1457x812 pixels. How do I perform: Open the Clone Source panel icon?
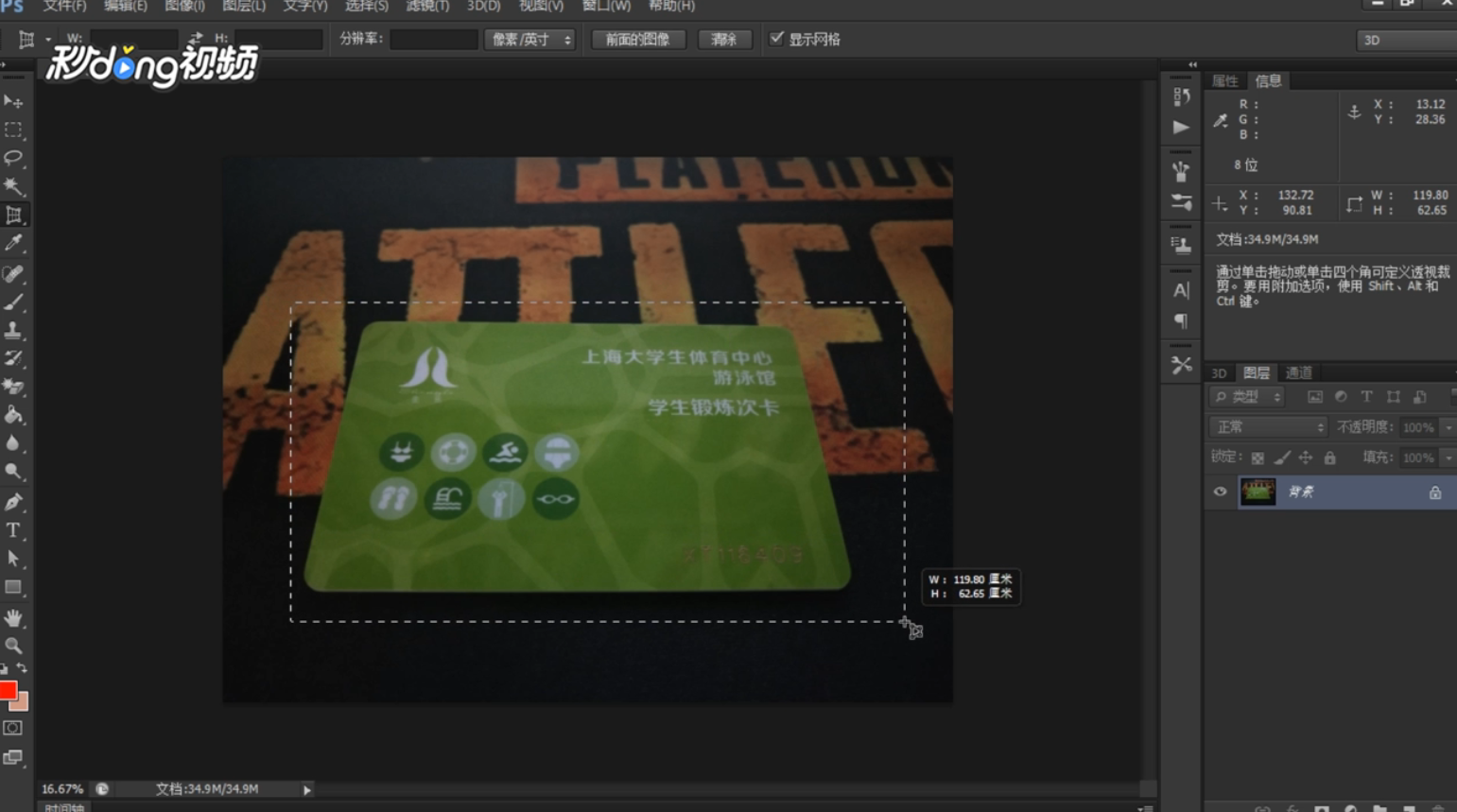tap(1181, 245)
